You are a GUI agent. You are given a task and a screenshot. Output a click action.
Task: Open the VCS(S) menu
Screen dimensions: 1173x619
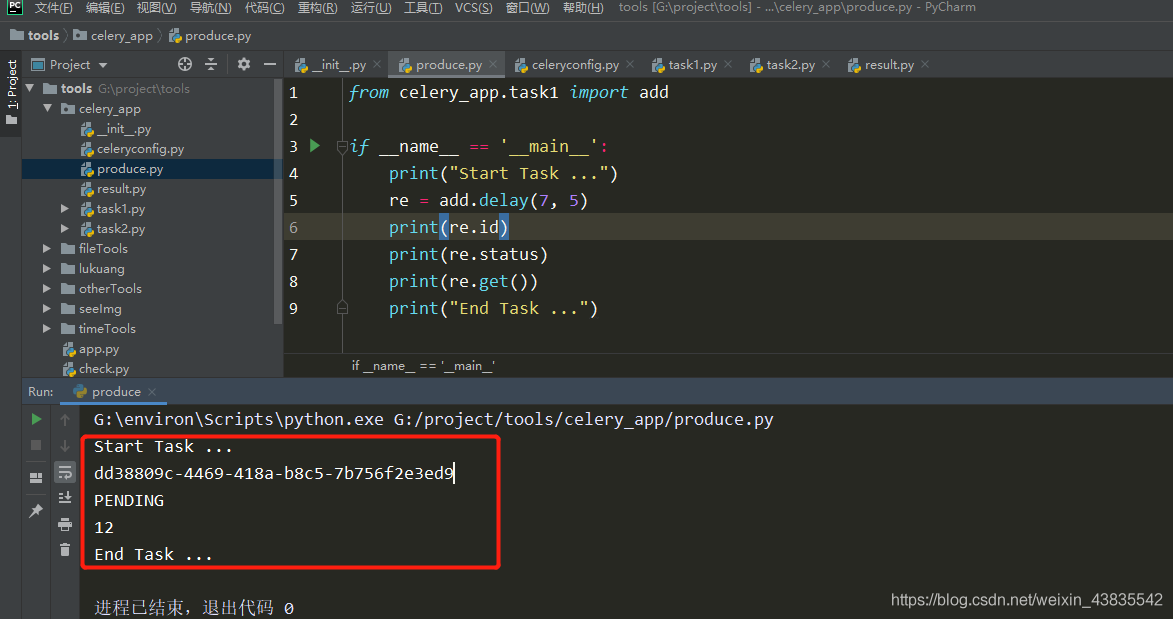click(x=474, y=7)
